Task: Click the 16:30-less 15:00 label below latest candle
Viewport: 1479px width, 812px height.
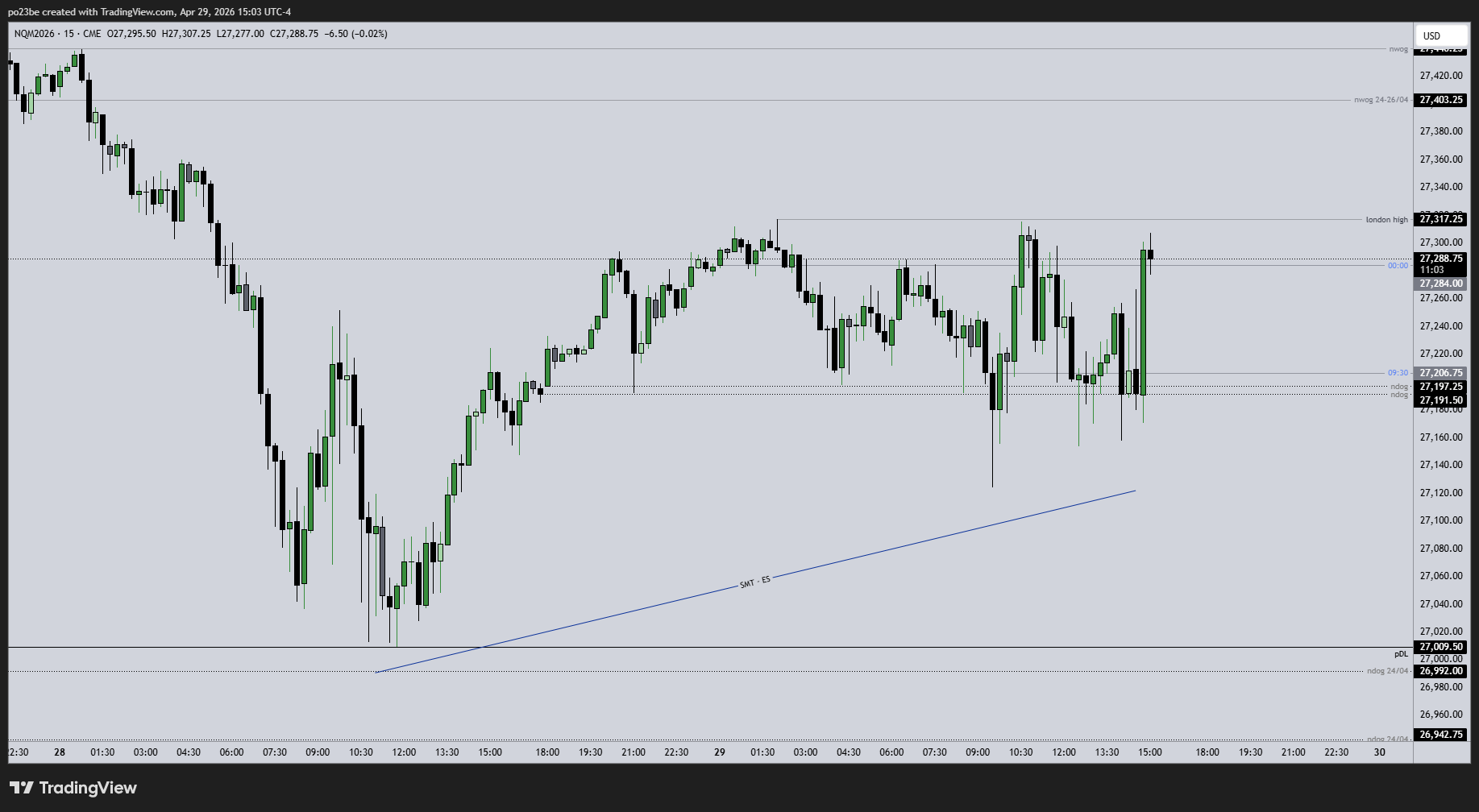Action: (x=1150, y=752)
